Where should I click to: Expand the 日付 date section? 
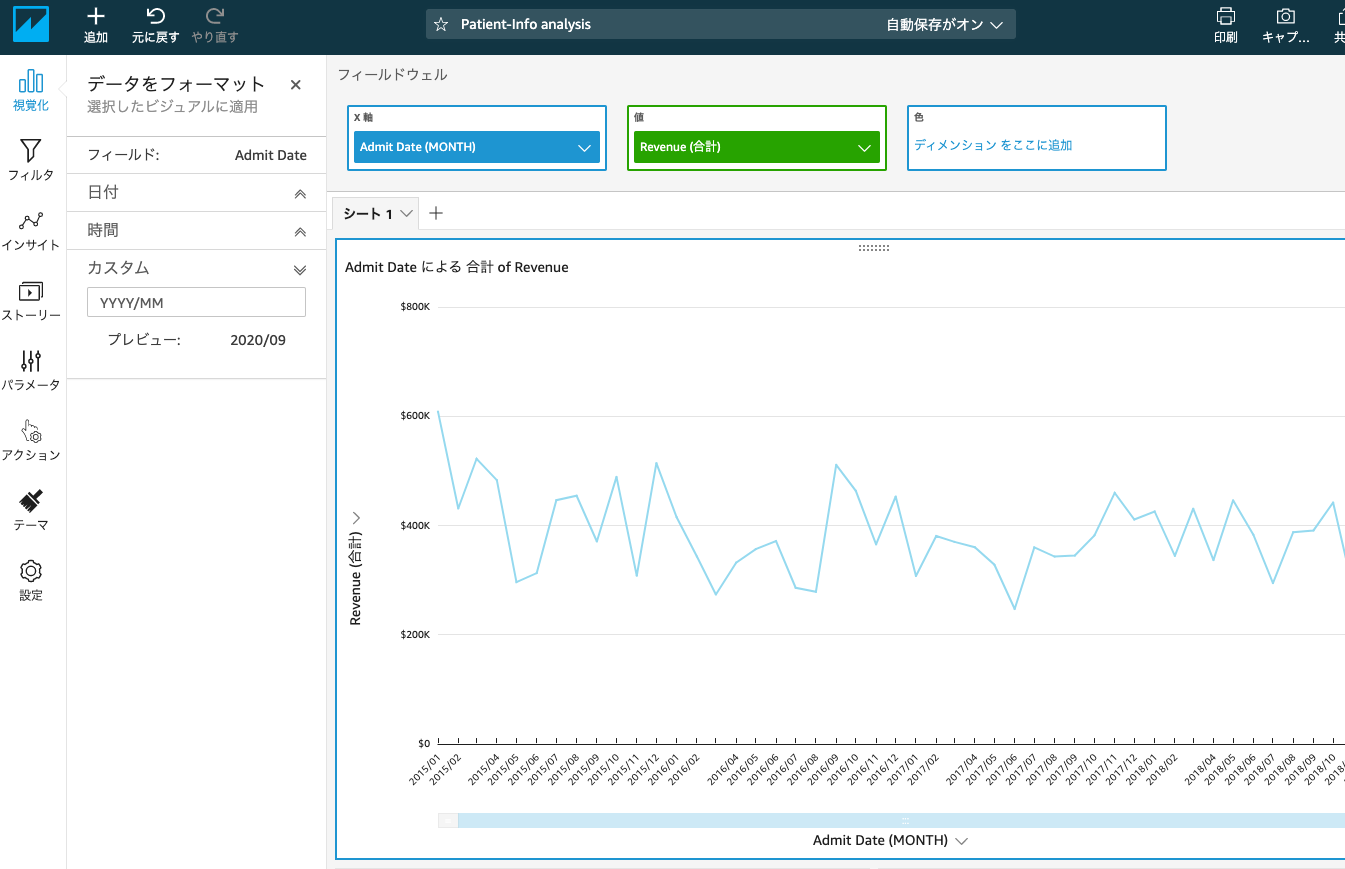click(196, 192)
